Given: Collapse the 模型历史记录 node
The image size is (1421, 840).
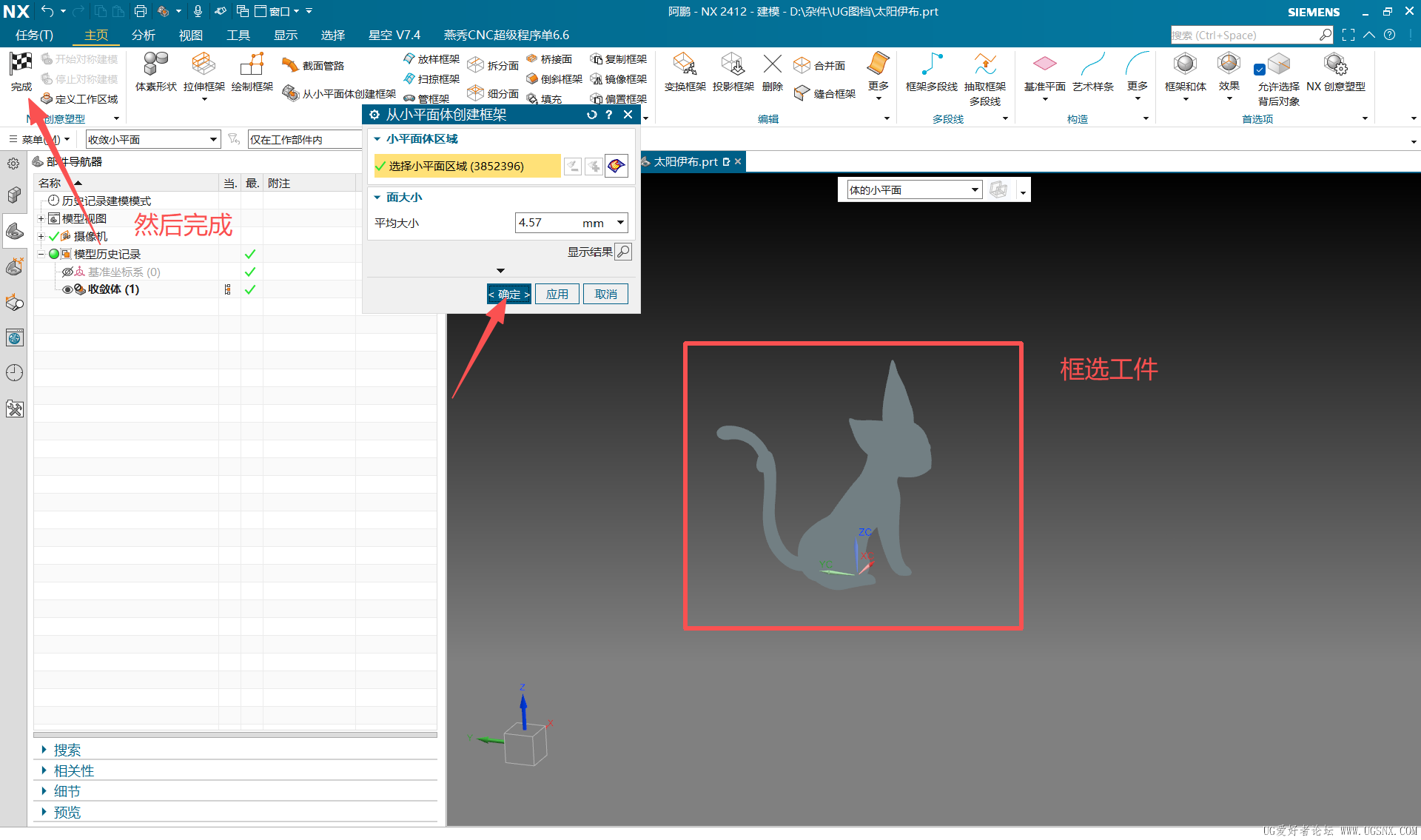Looking at the screenshot, I should point(41,254).
